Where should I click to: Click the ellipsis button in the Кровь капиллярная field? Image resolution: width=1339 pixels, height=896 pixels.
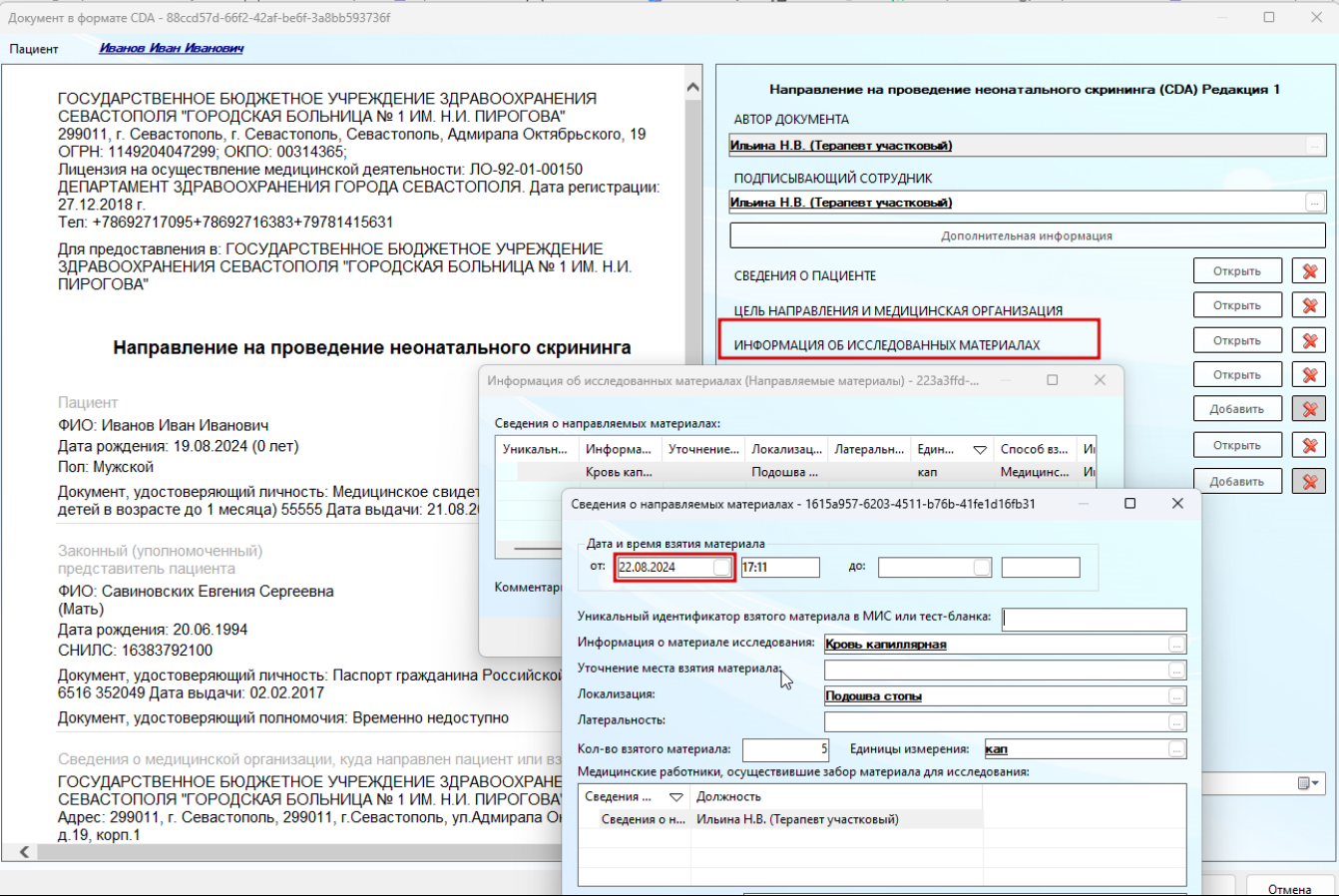pos(1177,645)
